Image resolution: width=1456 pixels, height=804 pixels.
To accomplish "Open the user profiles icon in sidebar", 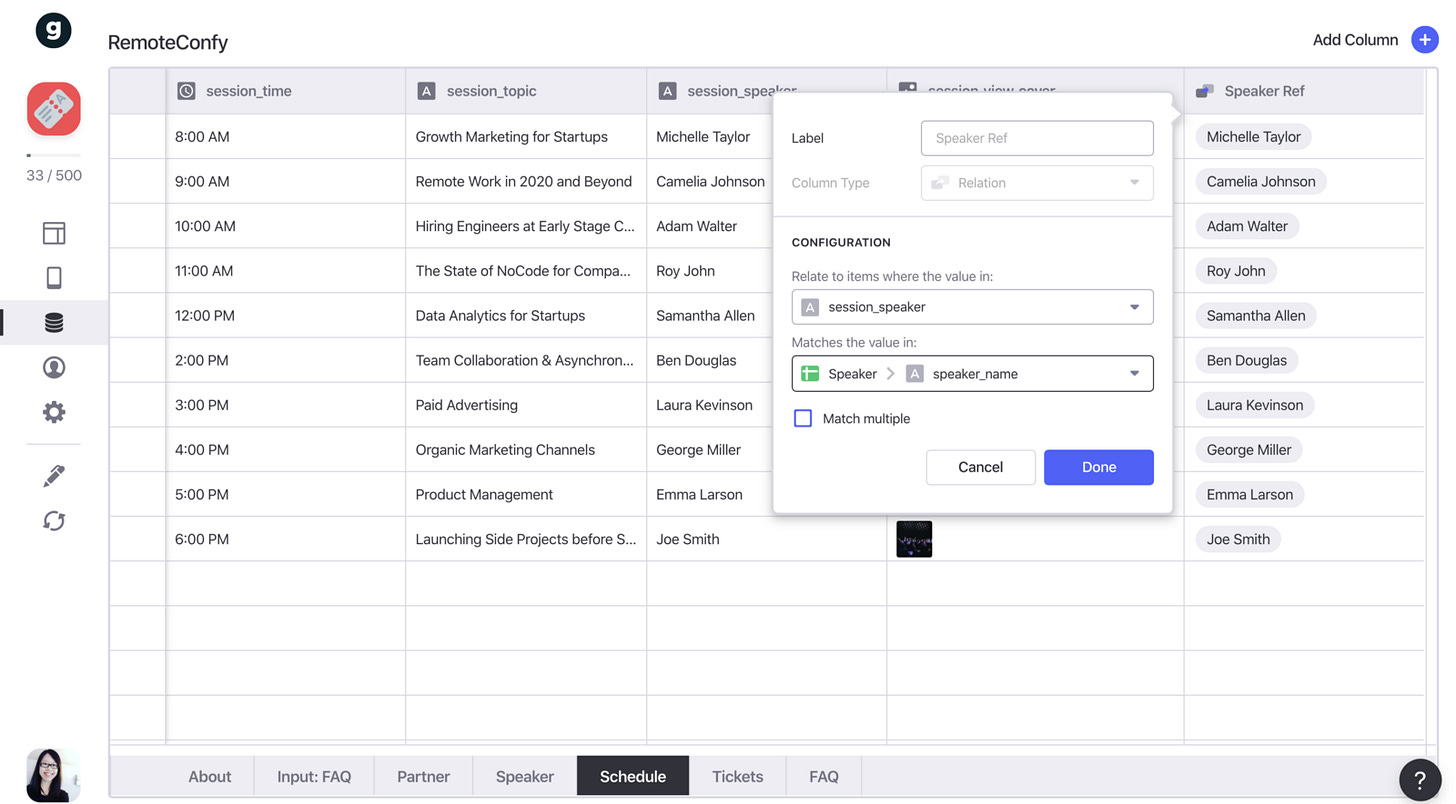I will pyautogui.click(x=54, y=367).
